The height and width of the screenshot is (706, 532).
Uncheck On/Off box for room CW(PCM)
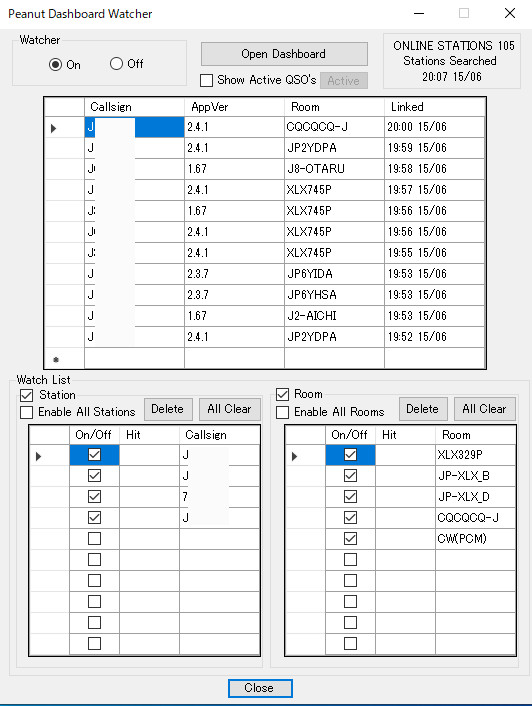click(x=350, y=539)
